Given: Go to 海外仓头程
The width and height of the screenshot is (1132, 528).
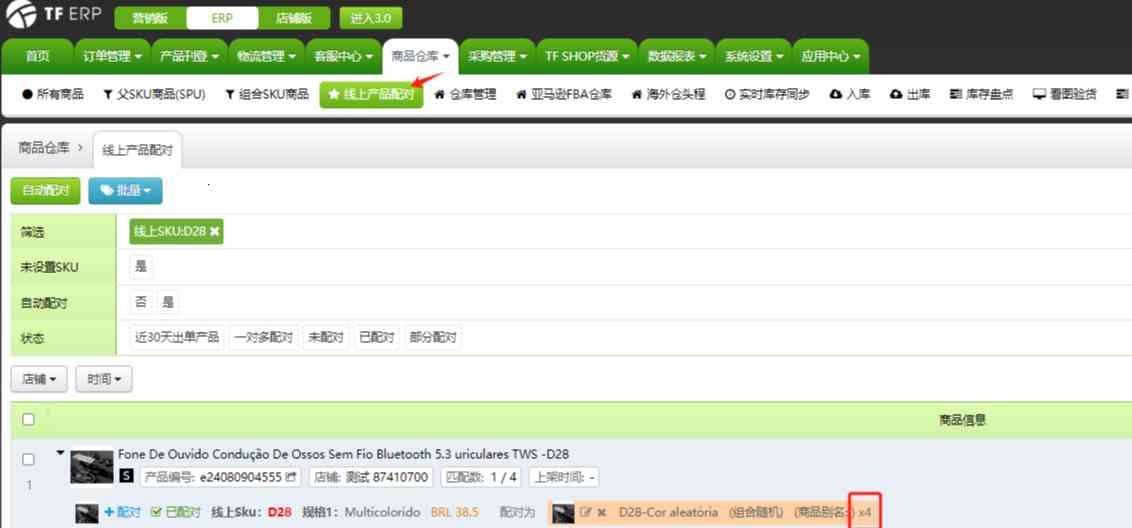Looking at the screenshot, I should pos(668,95).
